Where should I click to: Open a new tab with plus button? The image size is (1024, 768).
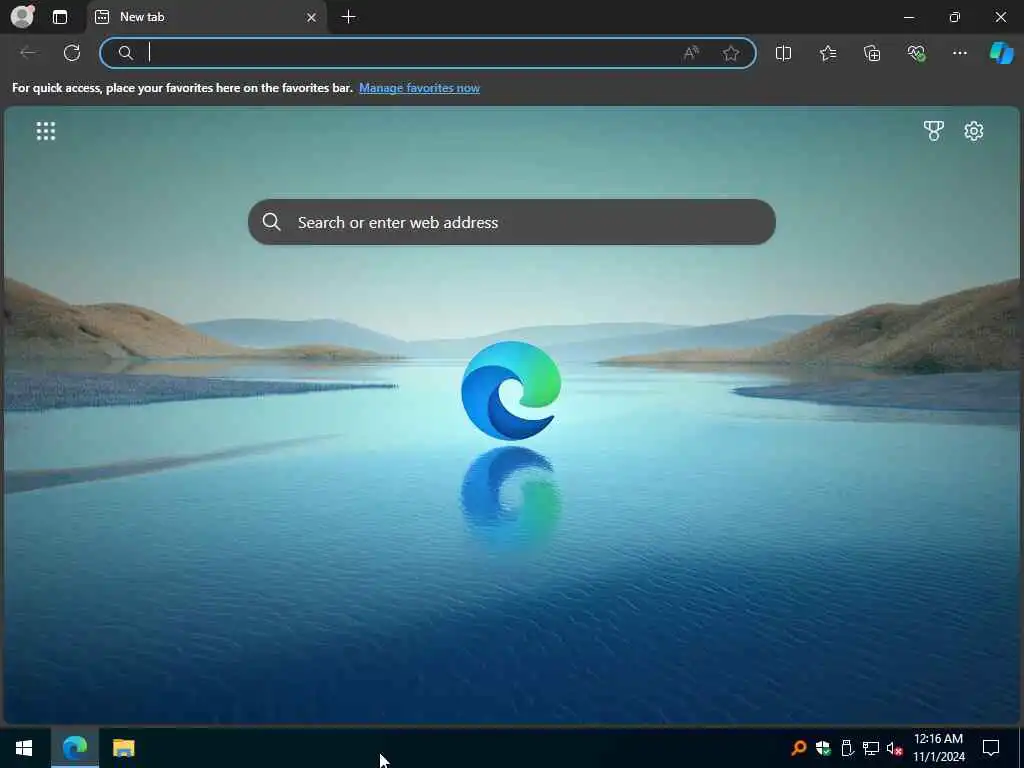[349, 17]
